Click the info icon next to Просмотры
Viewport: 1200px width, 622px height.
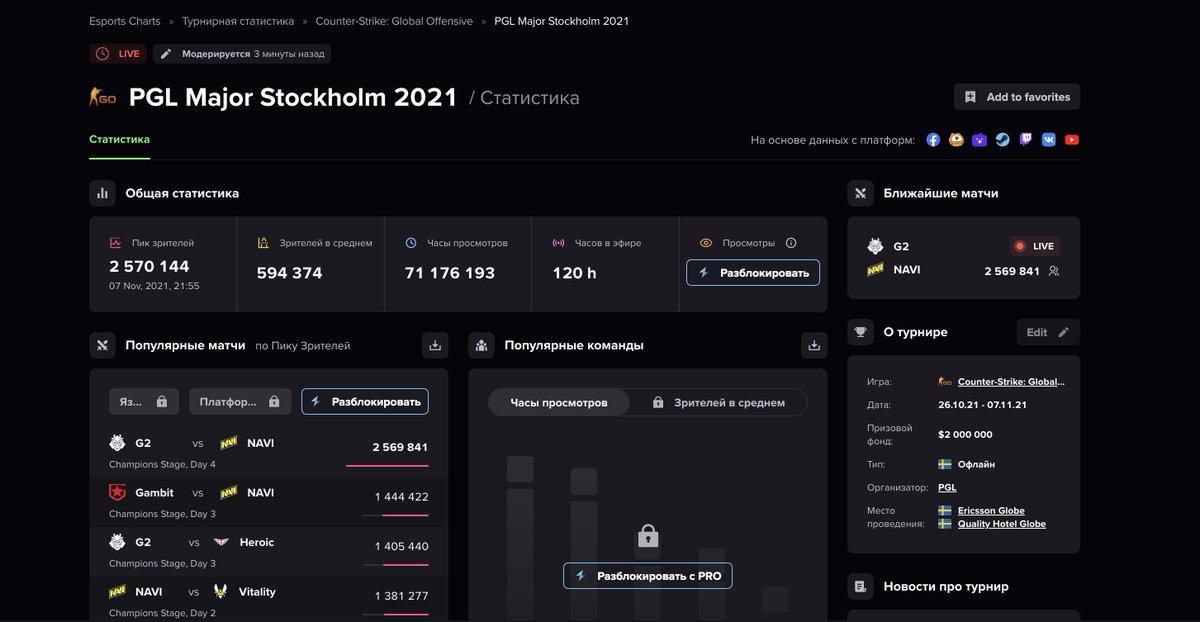click(791, 243)
